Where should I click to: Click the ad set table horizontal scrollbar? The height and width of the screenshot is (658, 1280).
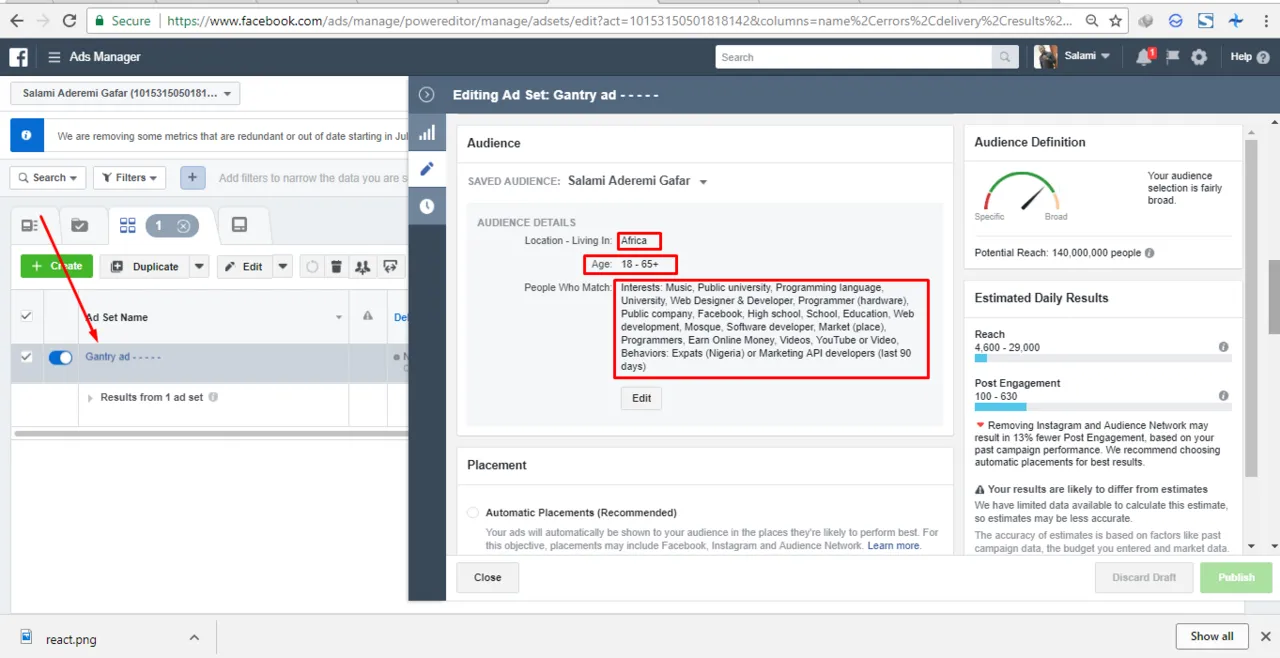(x=212, y=433)
